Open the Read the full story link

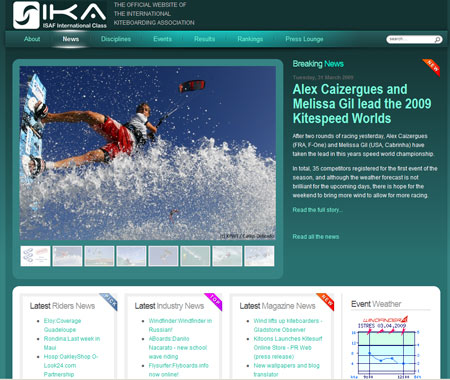pyautogui.click(x=317, y=210)
